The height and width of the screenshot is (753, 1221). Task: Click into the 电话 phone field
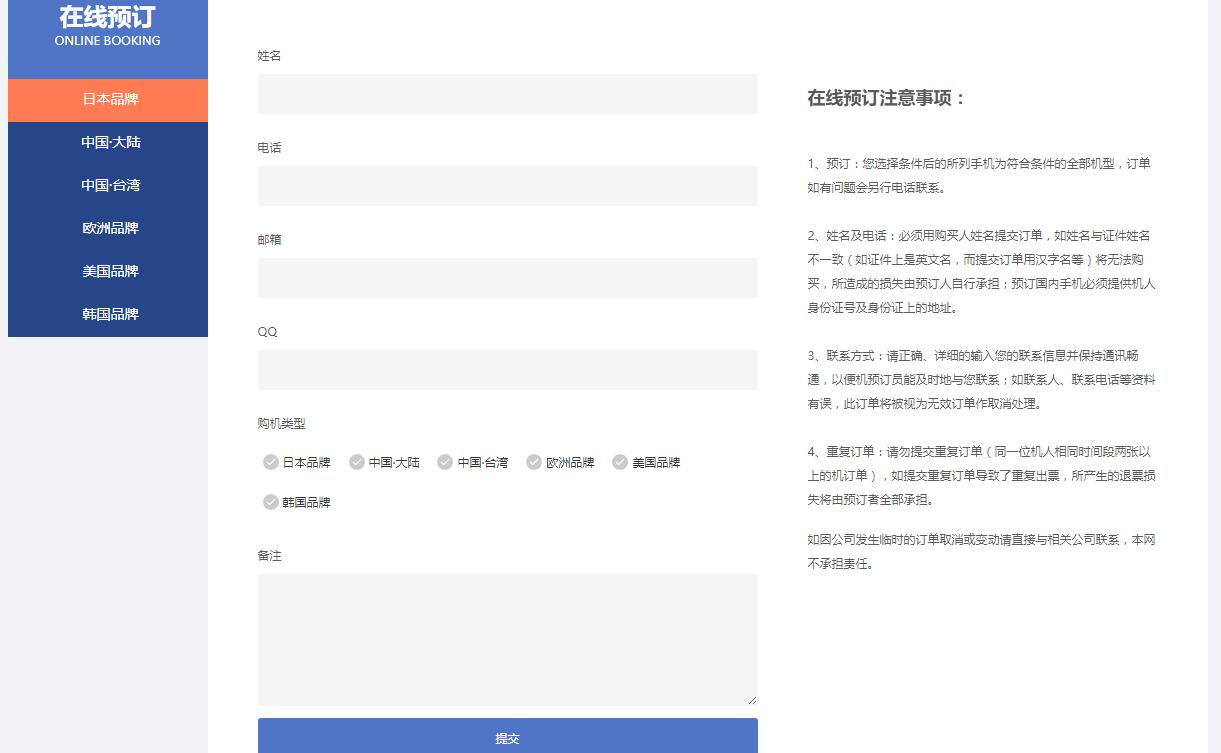point(507,186)
